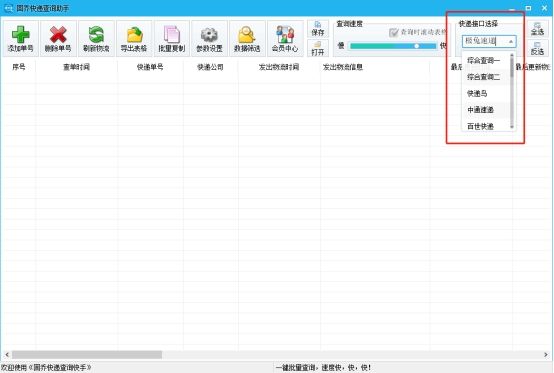Image resolution: width=554 pixels, height=373 pixels.
Task: Maximize the window
Action: [x=528, y=8]
